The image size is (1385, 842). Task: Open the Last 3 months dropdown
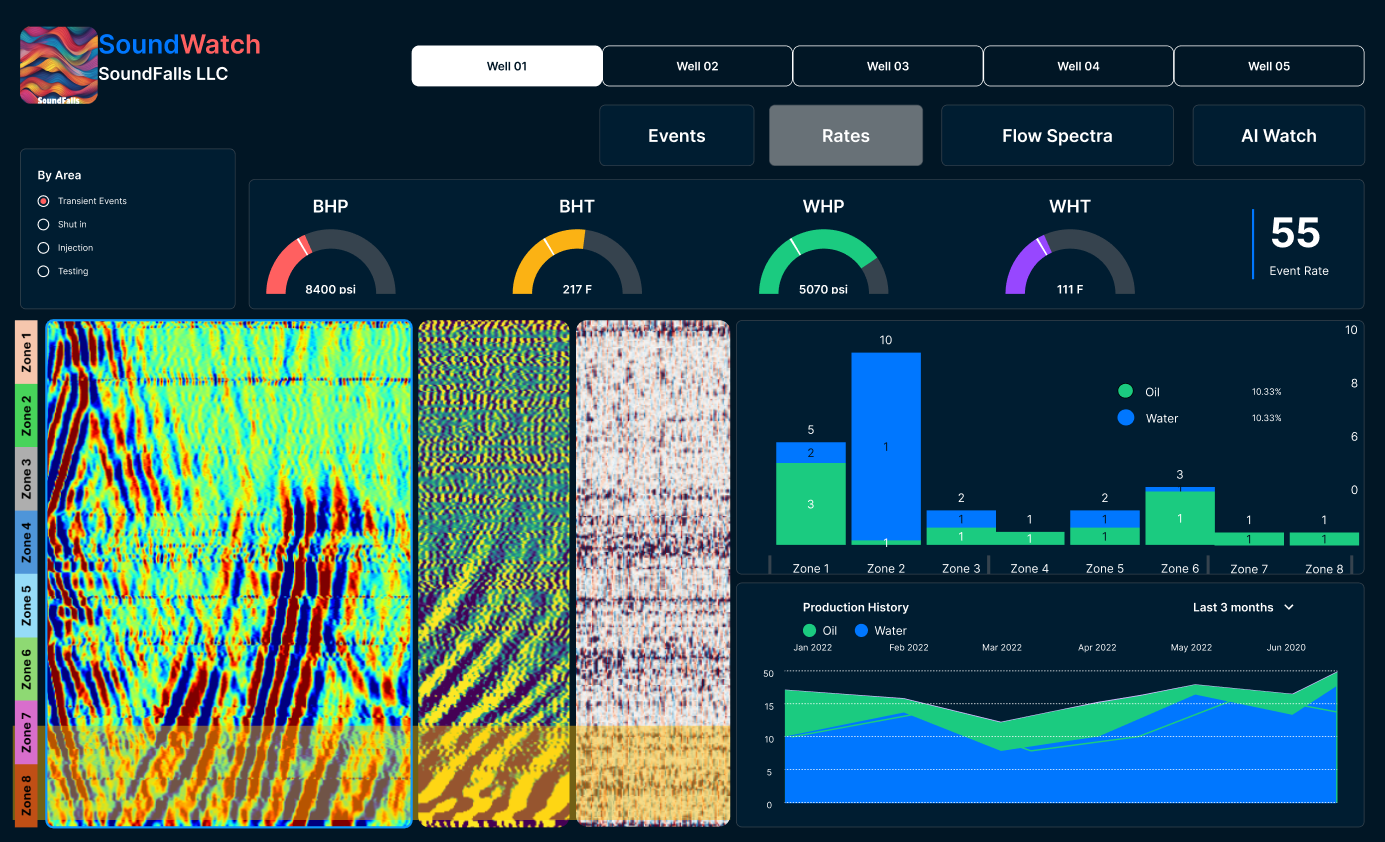point(1243,607)
